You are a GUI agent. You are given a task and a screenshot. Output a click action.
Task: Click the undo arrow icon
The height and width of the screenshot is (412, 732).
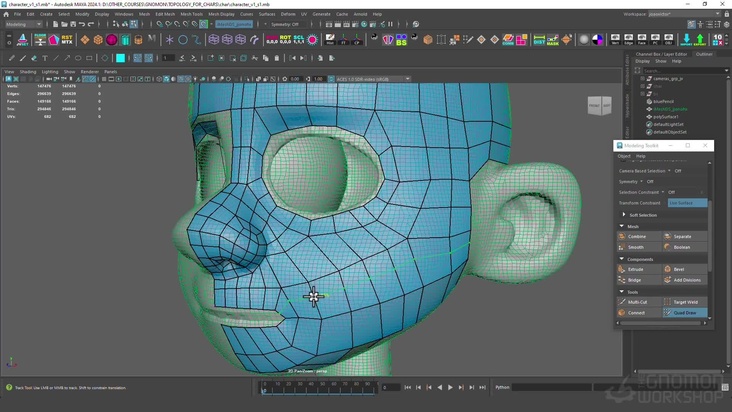tap(82, 24)
